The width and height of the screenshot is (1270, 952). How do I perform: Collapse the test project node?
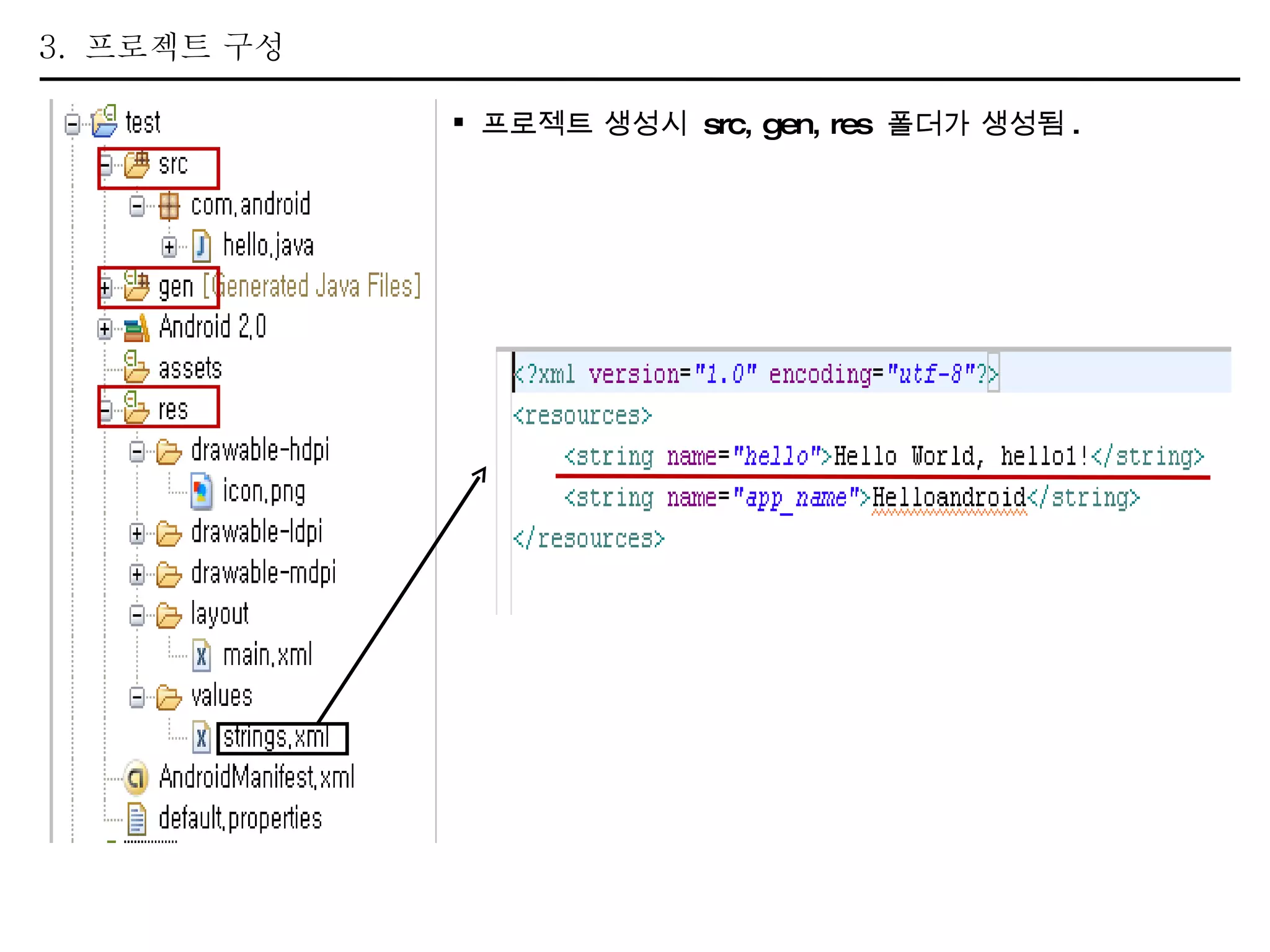coord(73,124)
